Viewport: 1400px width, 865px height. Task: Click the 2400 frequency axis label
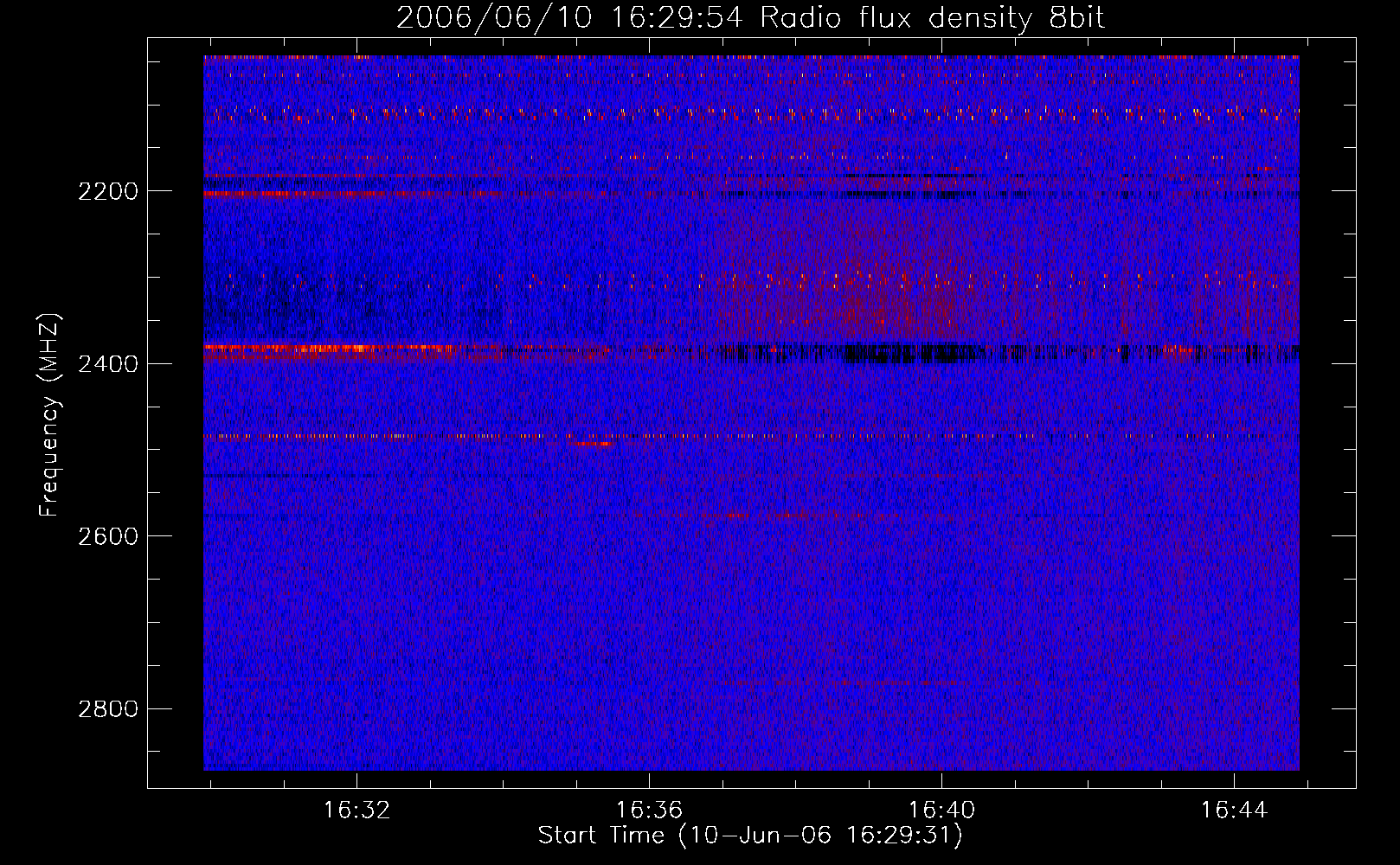tap(107, 364)
